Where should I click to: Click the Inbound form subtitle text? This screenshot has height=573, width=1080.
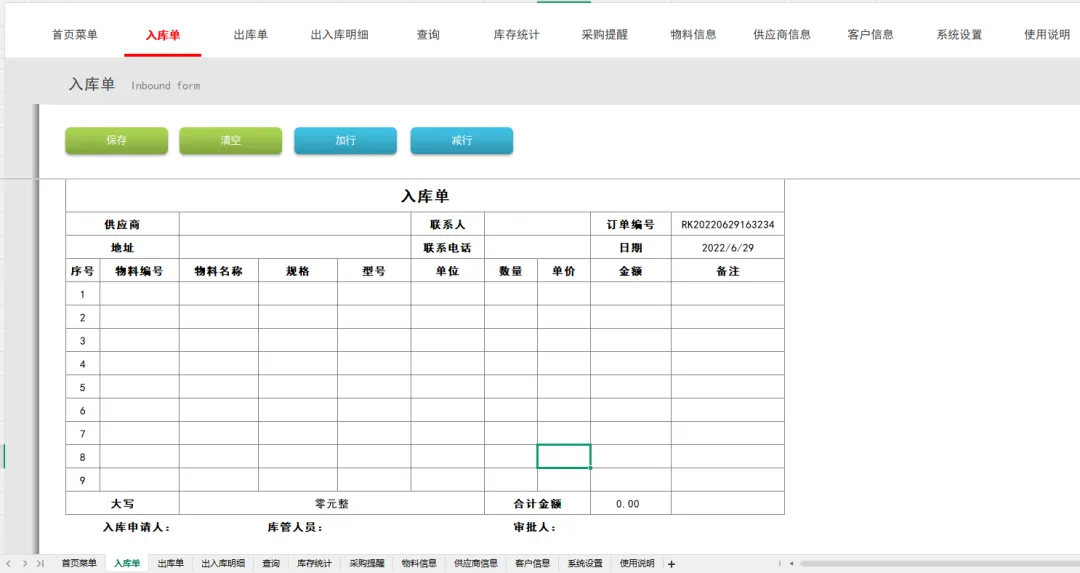pos(165,85)
